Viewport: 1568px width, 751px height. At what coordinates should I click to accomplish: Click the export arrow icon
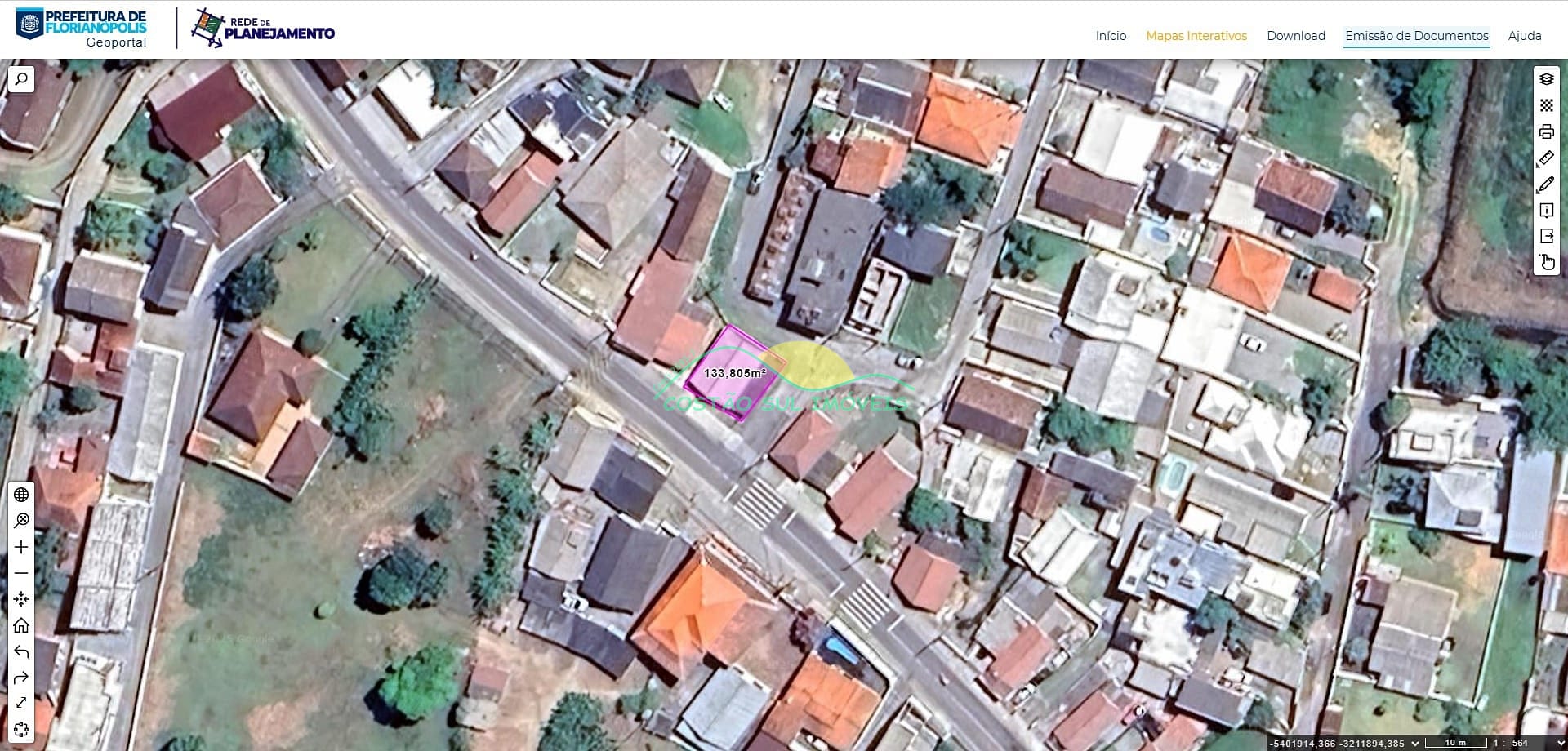[x=1546, y=237]
